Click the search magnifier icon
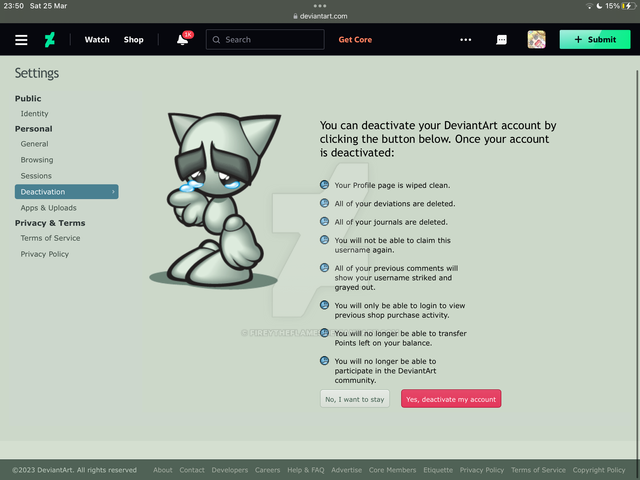The height and width of the screenshot is (480, 640). point(216,40)
